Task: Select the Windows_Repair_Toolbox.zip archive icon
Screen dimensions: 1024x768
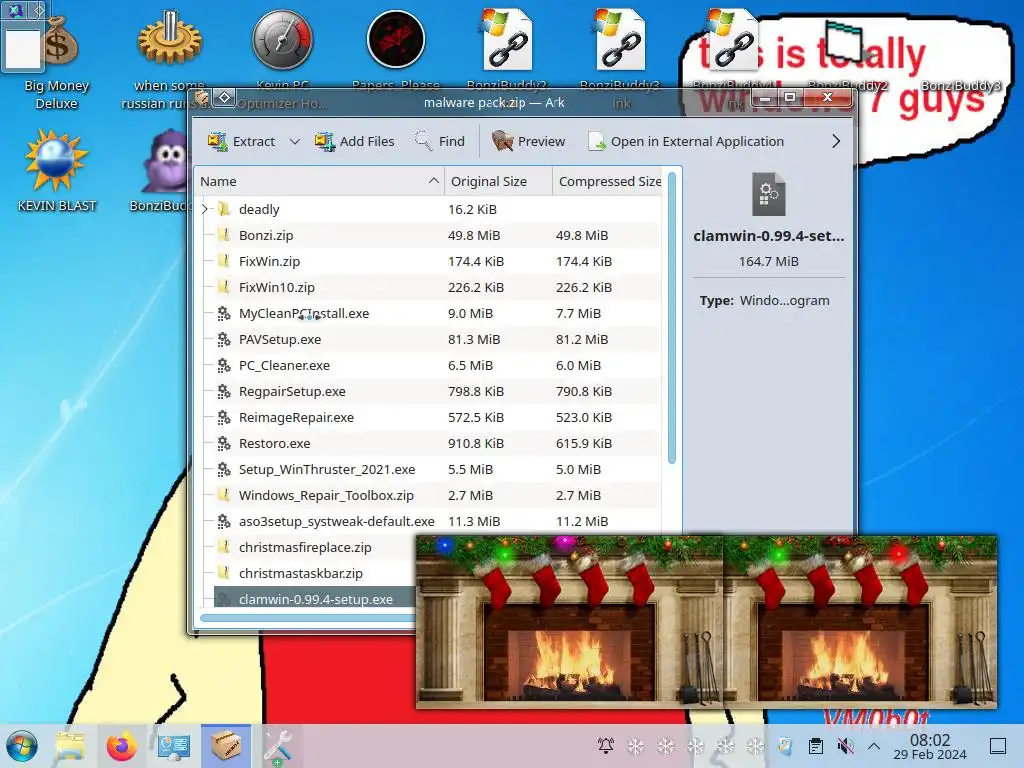Action: pos(224,495)
